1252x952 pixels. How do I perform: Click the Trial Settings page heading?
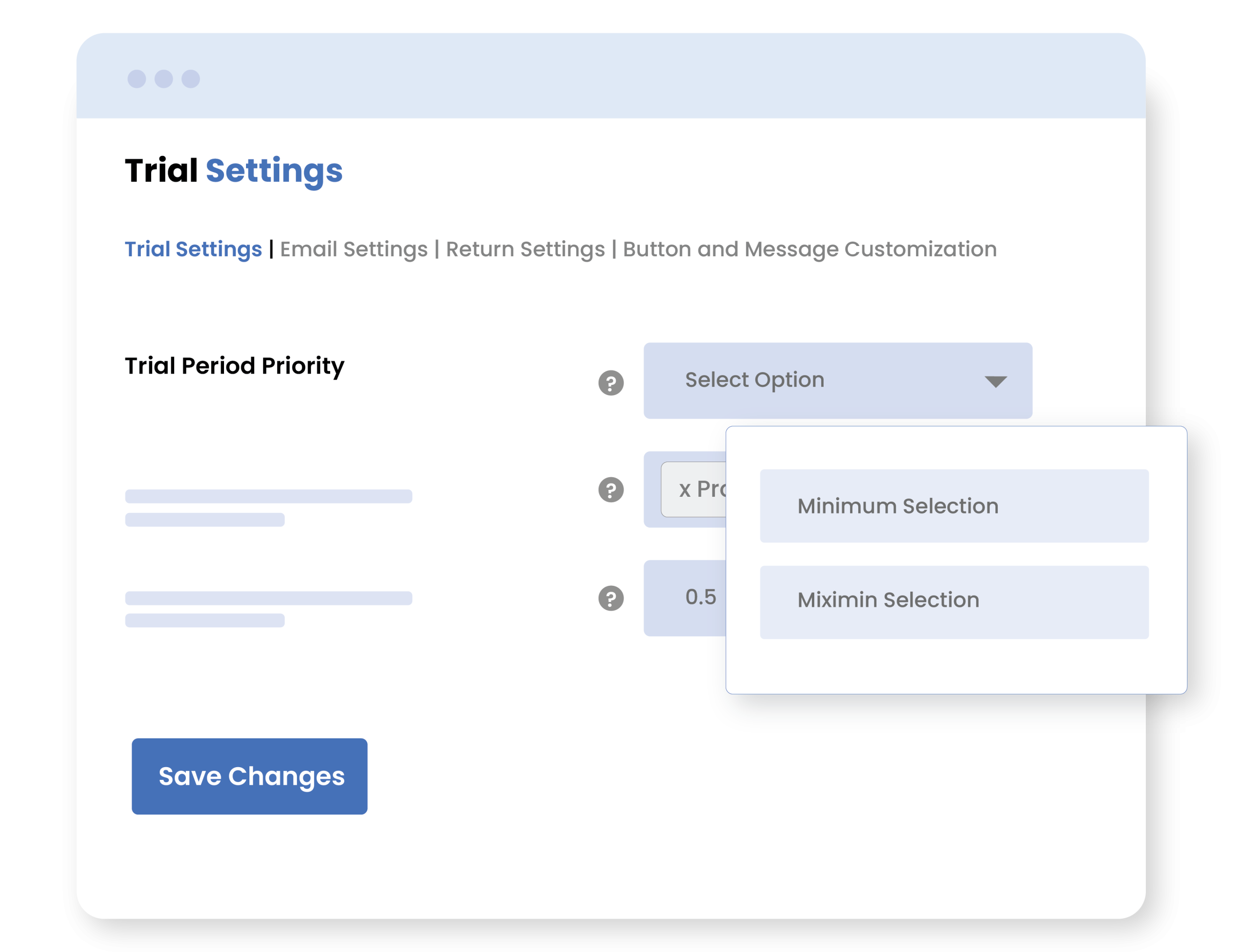(x=233, y=171)
